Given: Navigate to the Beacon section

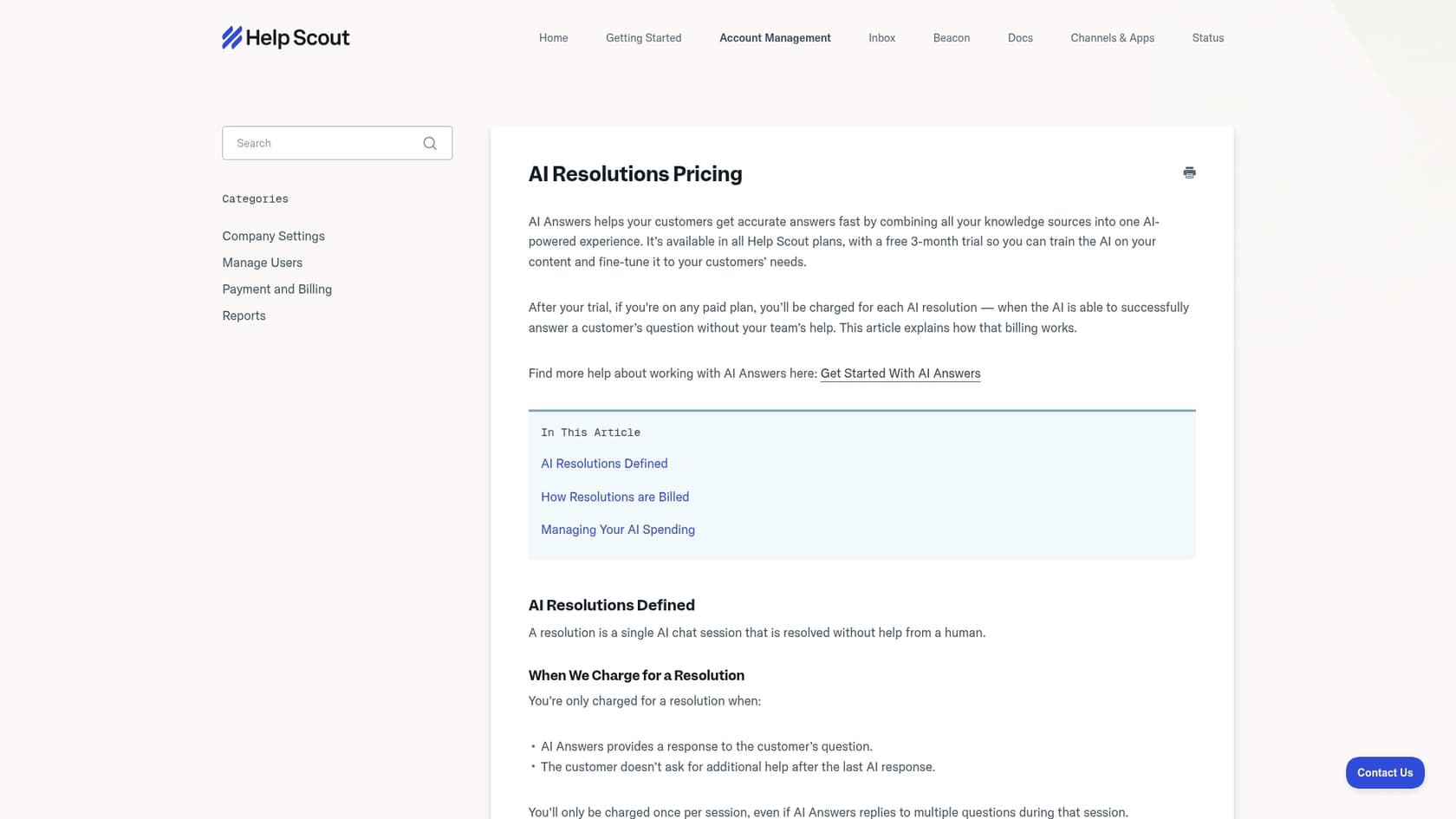Looking at the screenshot, I should [951, 37].
